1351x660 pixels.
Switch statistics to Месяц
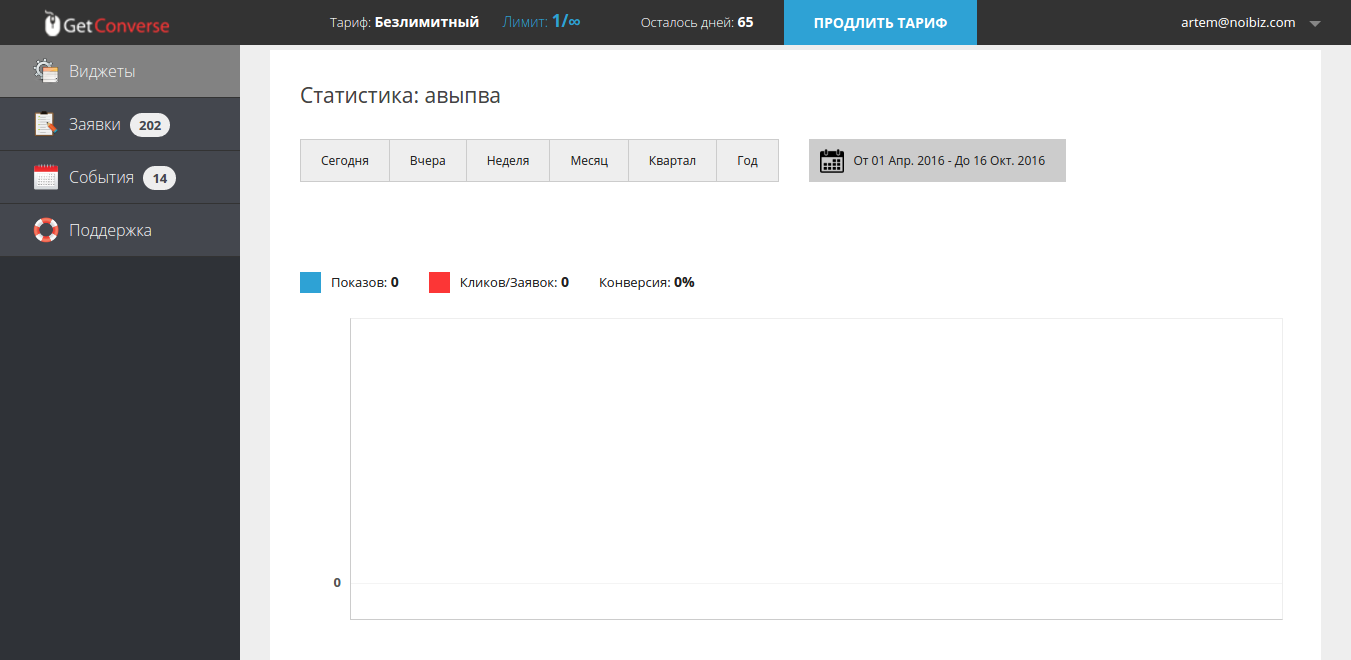(589, 160)
